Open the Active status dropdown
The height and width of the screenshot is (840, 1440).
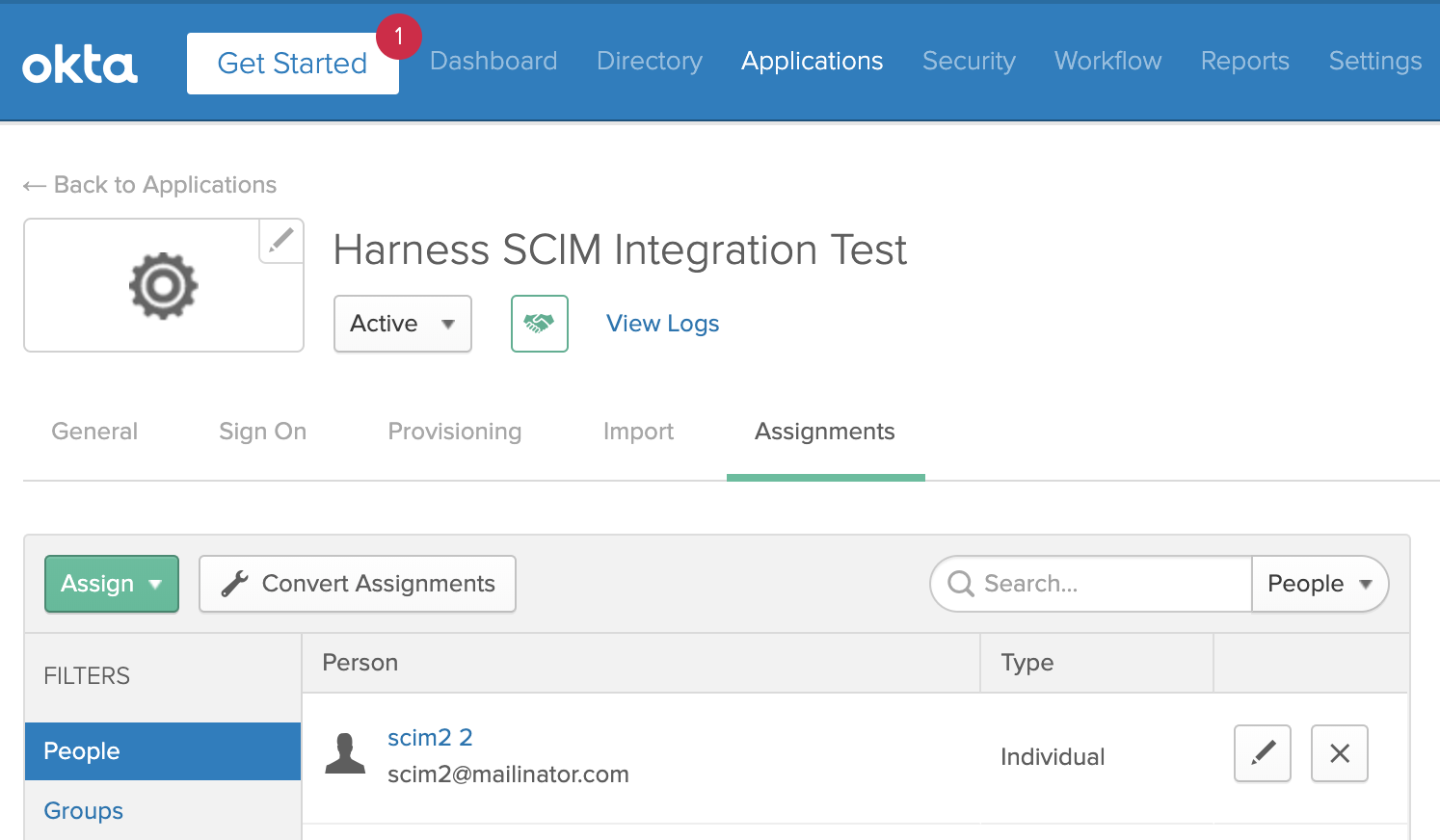coord(403,324)
